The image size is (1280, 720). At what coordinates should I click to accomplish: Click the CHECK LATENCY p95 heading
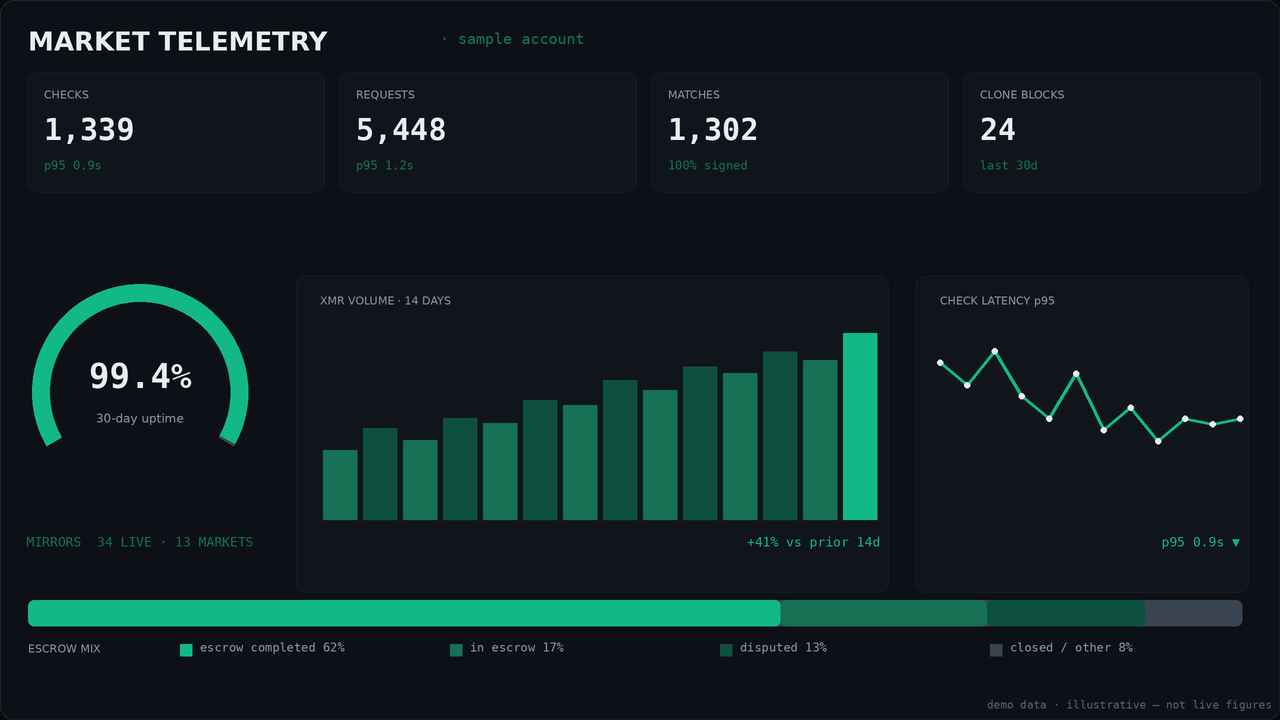pos(997,301)
